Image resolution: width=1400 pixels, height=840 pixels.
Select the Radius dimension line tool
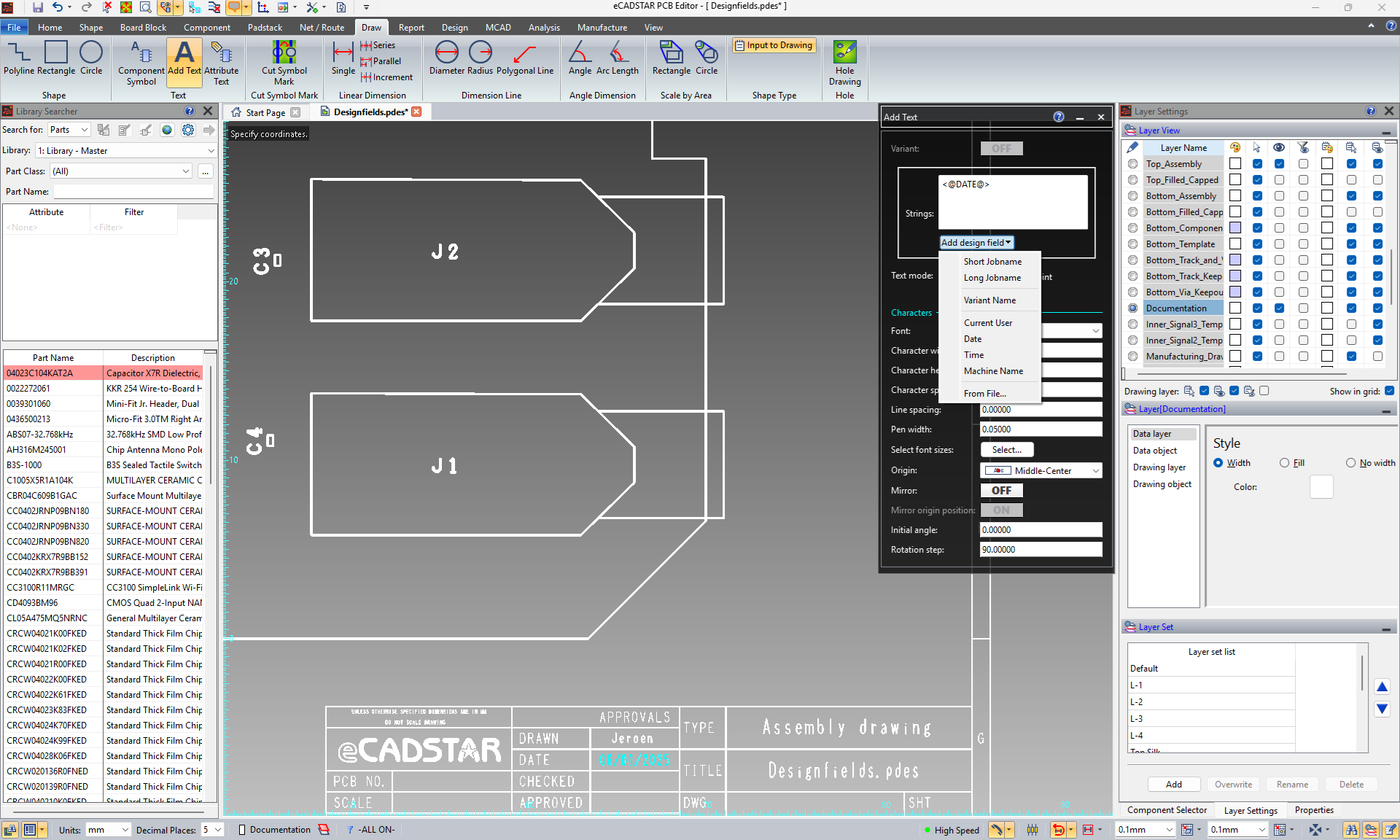point(480,58)
